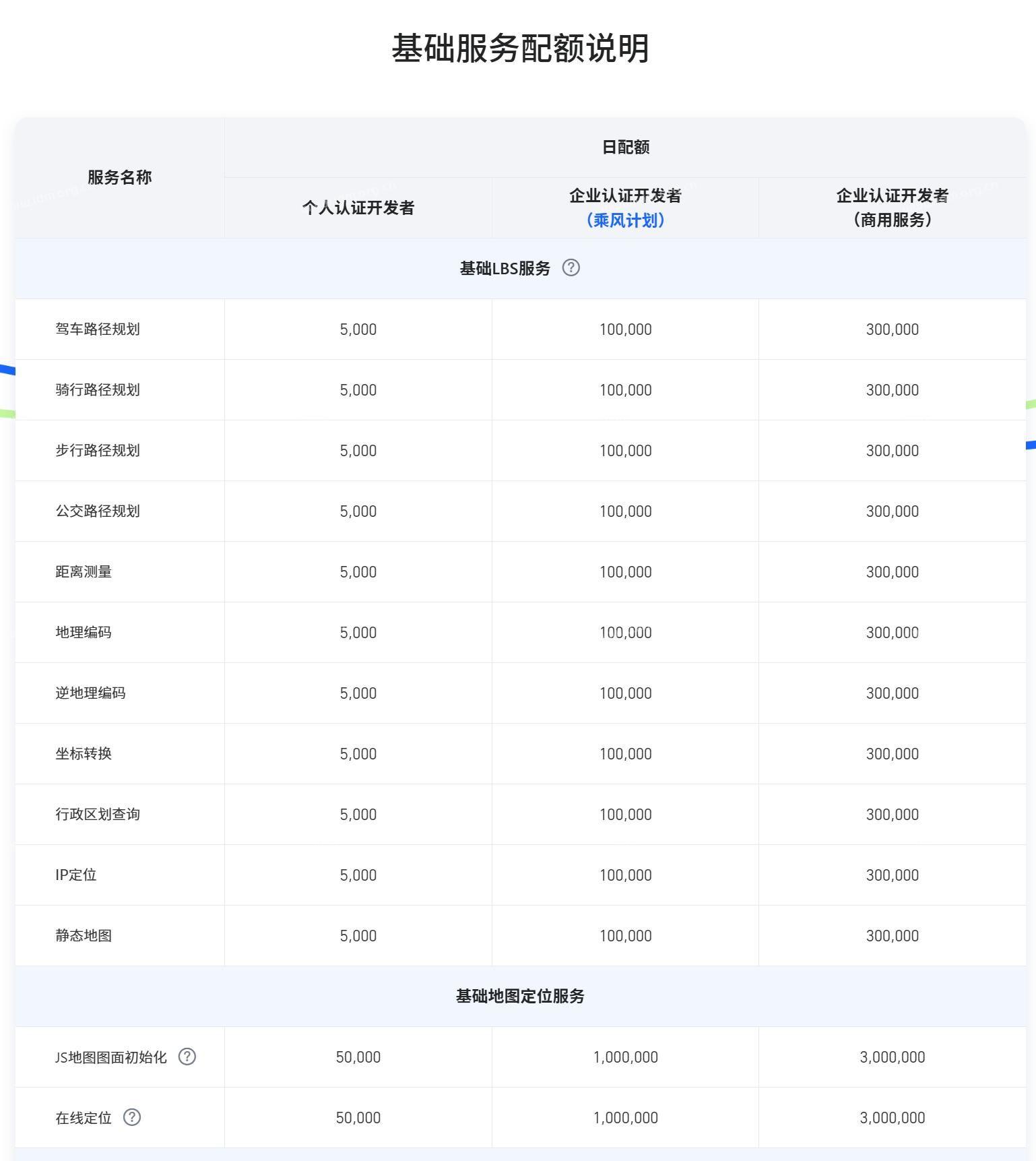Click the 基础地图定位服务 section title
Screen dimensions: 1036x1161
coord(520,996)
